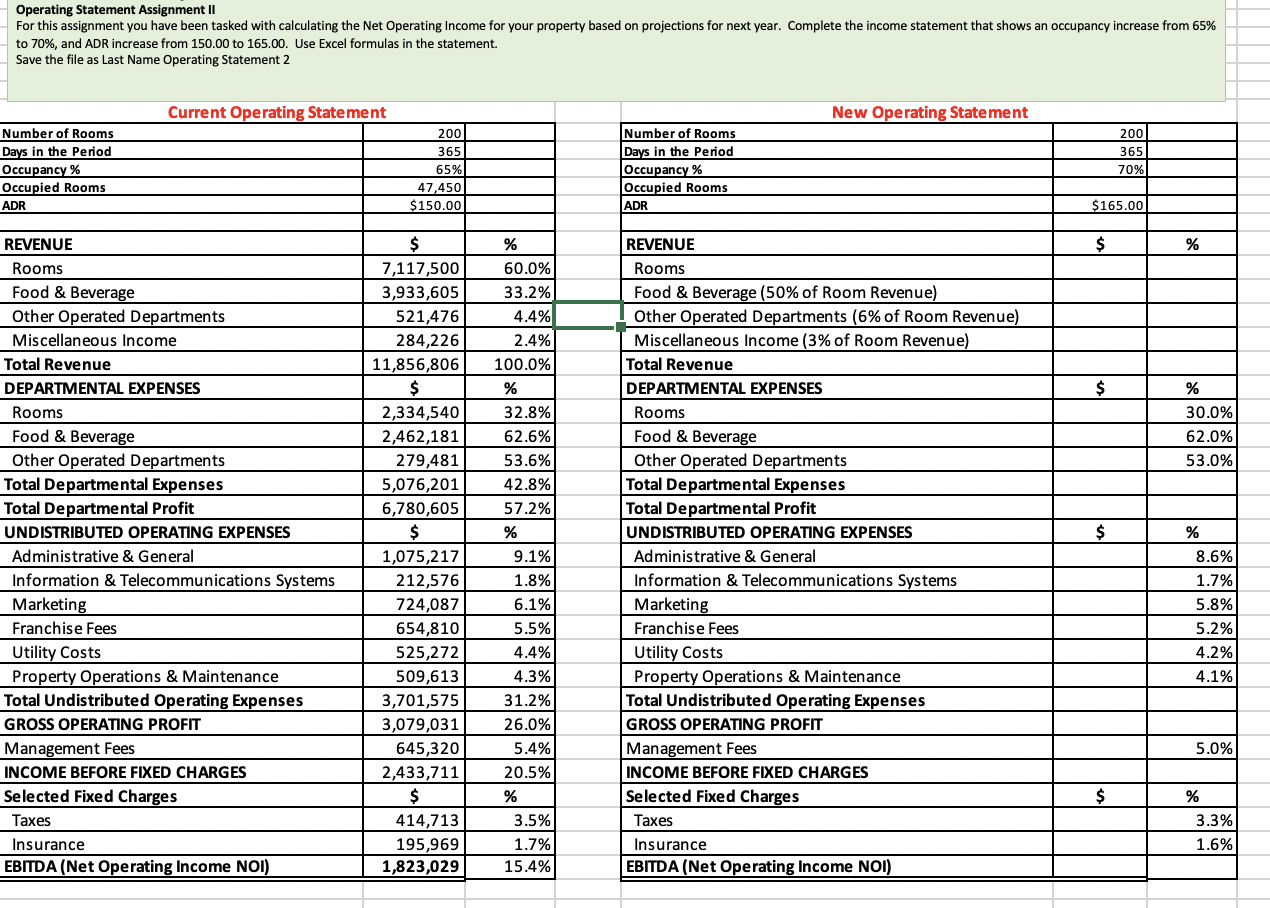Screen dimensions: 1270x908
Task: Click the 15.4% EBITDA percentage cell
Action: pos(508,866)
